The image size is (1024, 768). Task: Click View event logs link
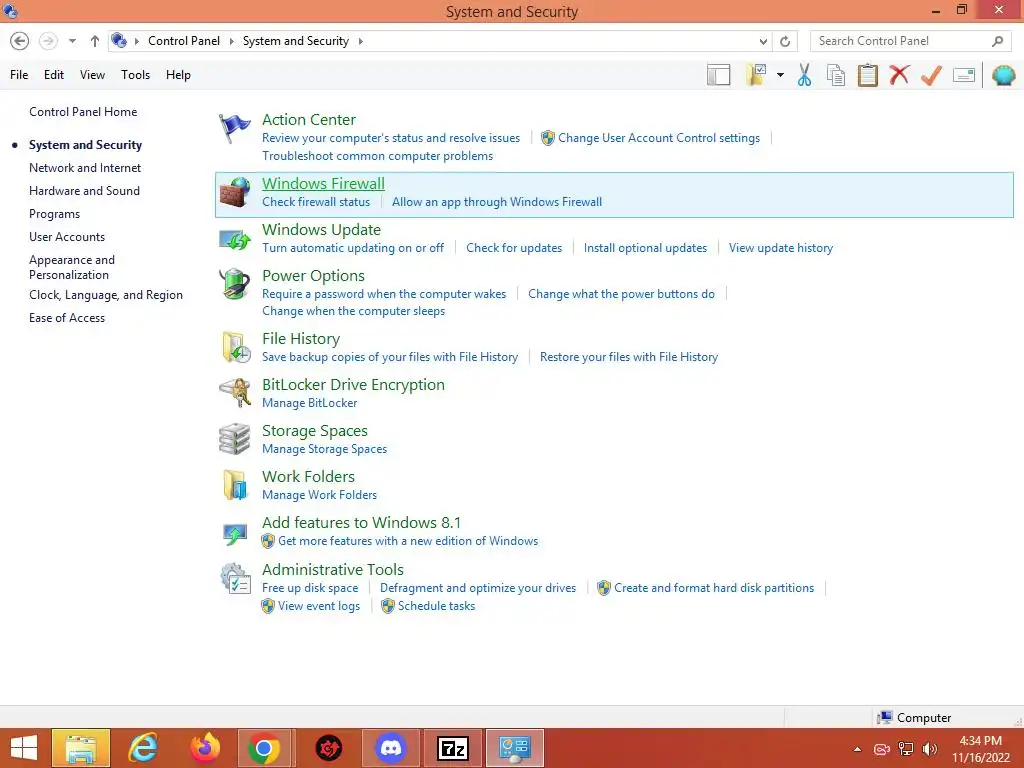pyautogui.click(x=319, y=606)
